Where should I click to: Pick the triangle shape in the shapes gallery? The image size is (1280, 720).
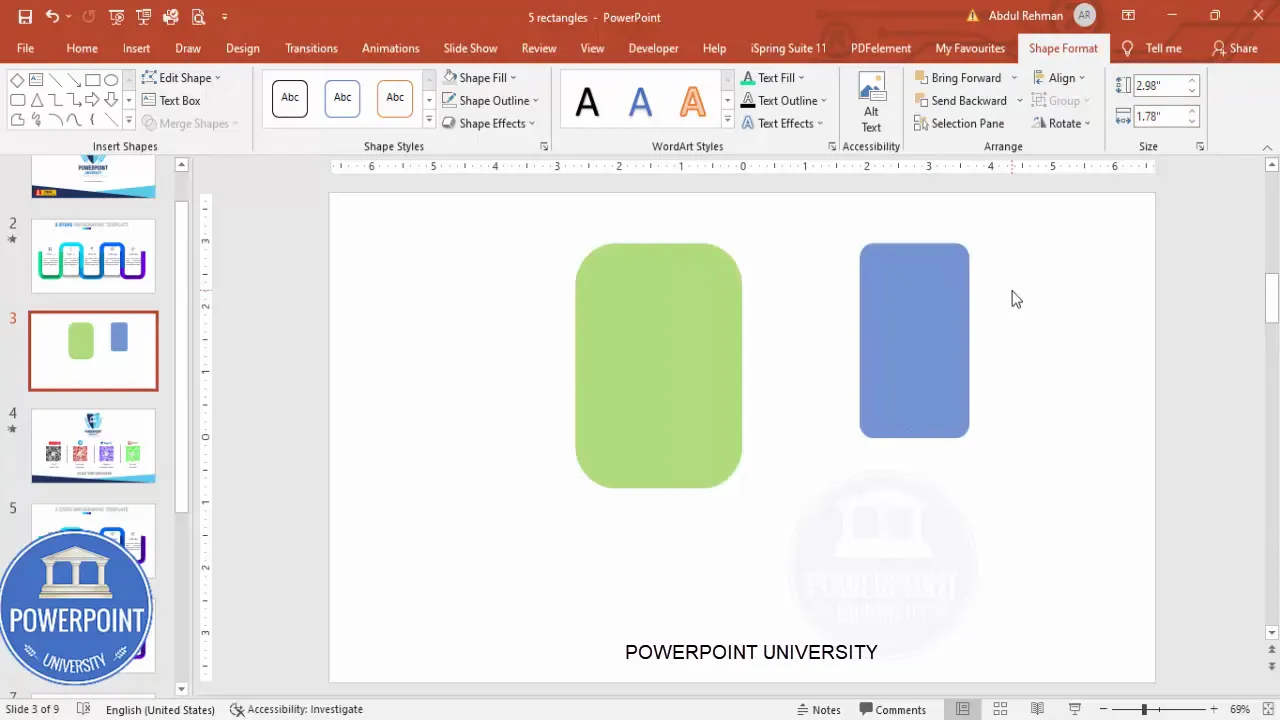[x=36, y=100]
